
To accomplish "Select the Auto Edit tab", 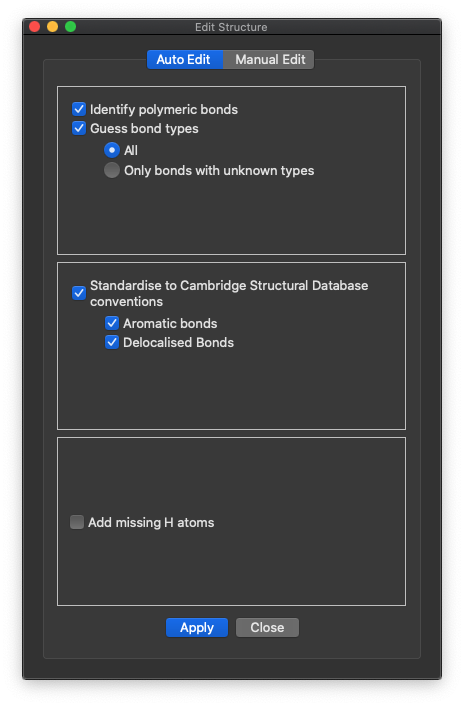I will [x=185, y=59].
